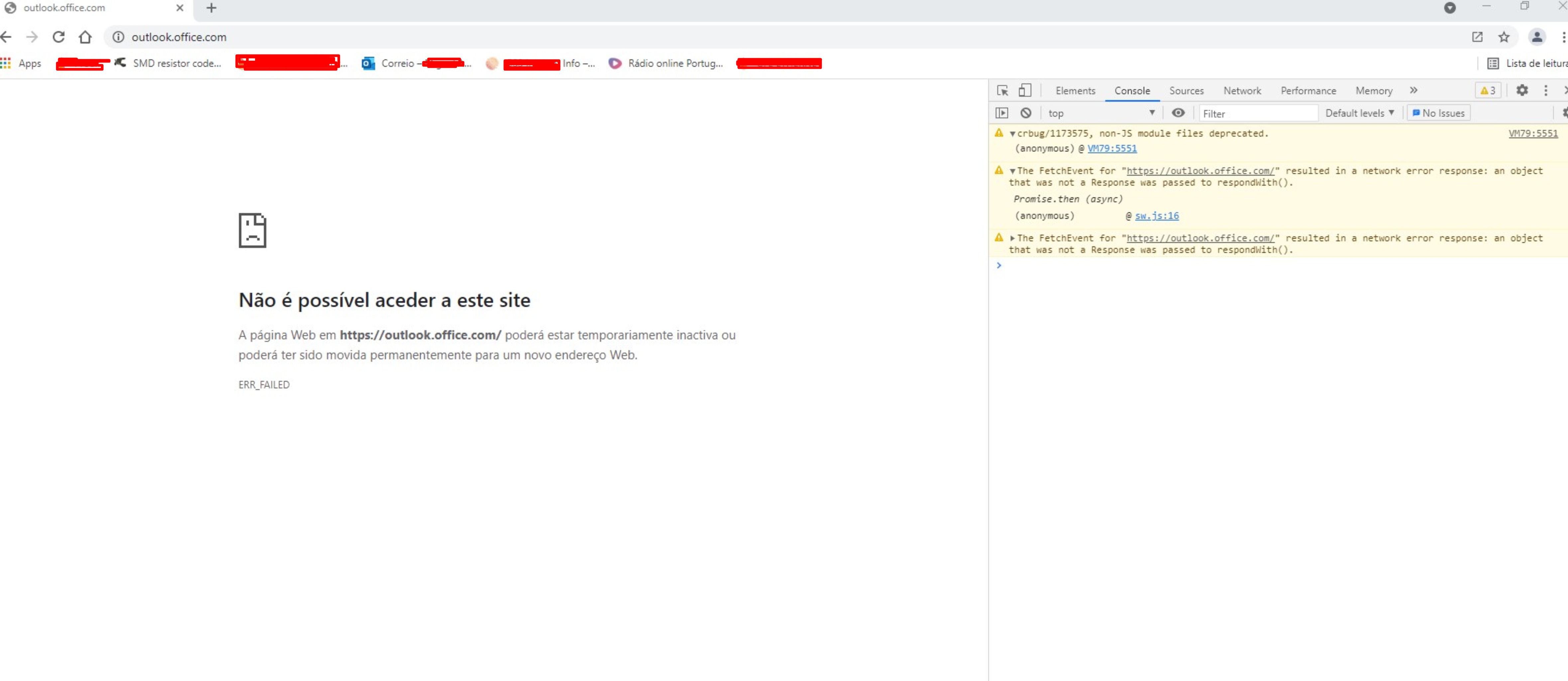Viewport: 1568px width, 681px height.
Task: Reload the page with refresh icon
Action: pyautogui.click(x=58, y=37)
